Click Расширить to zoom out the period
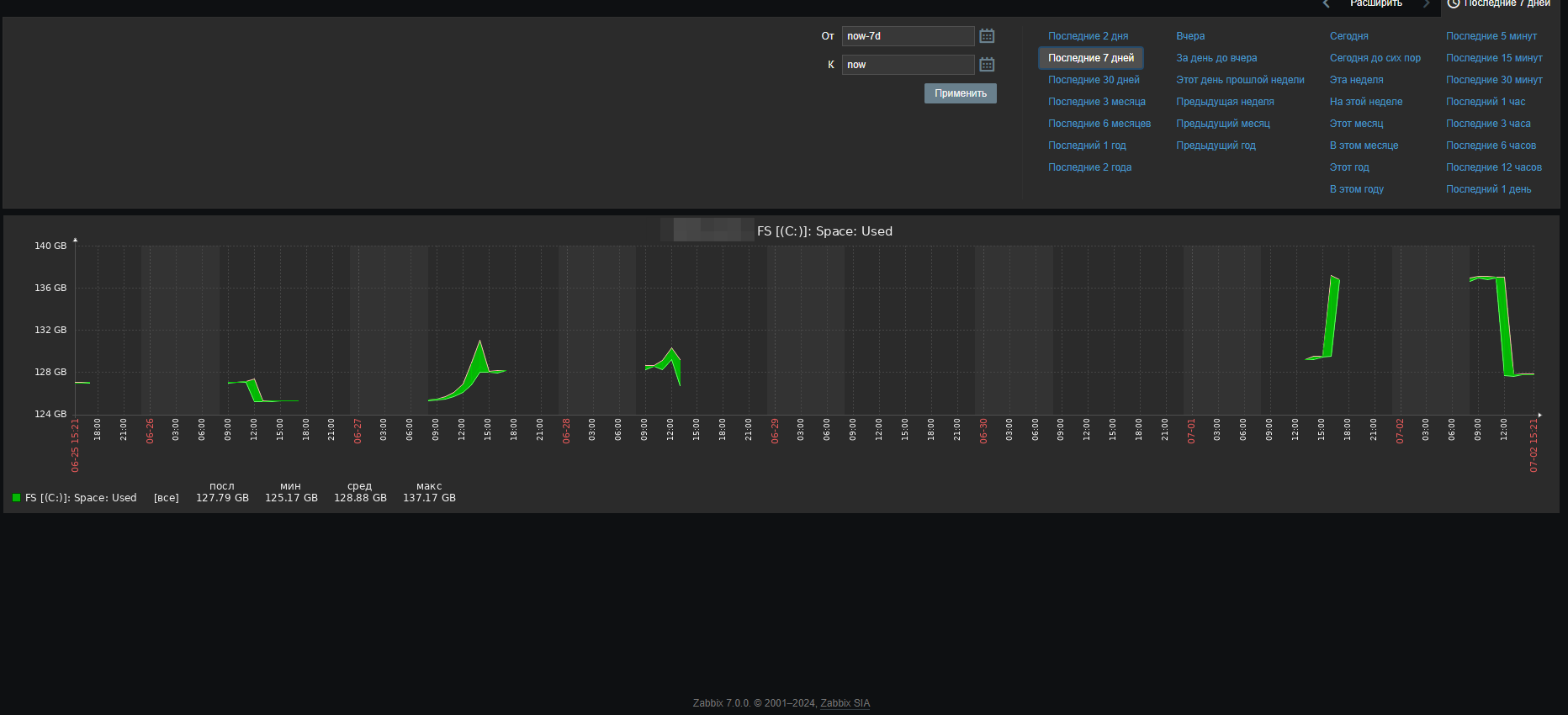This screenshot has width=1568, height=715. pyautogui.click(x=1376, y=4)
